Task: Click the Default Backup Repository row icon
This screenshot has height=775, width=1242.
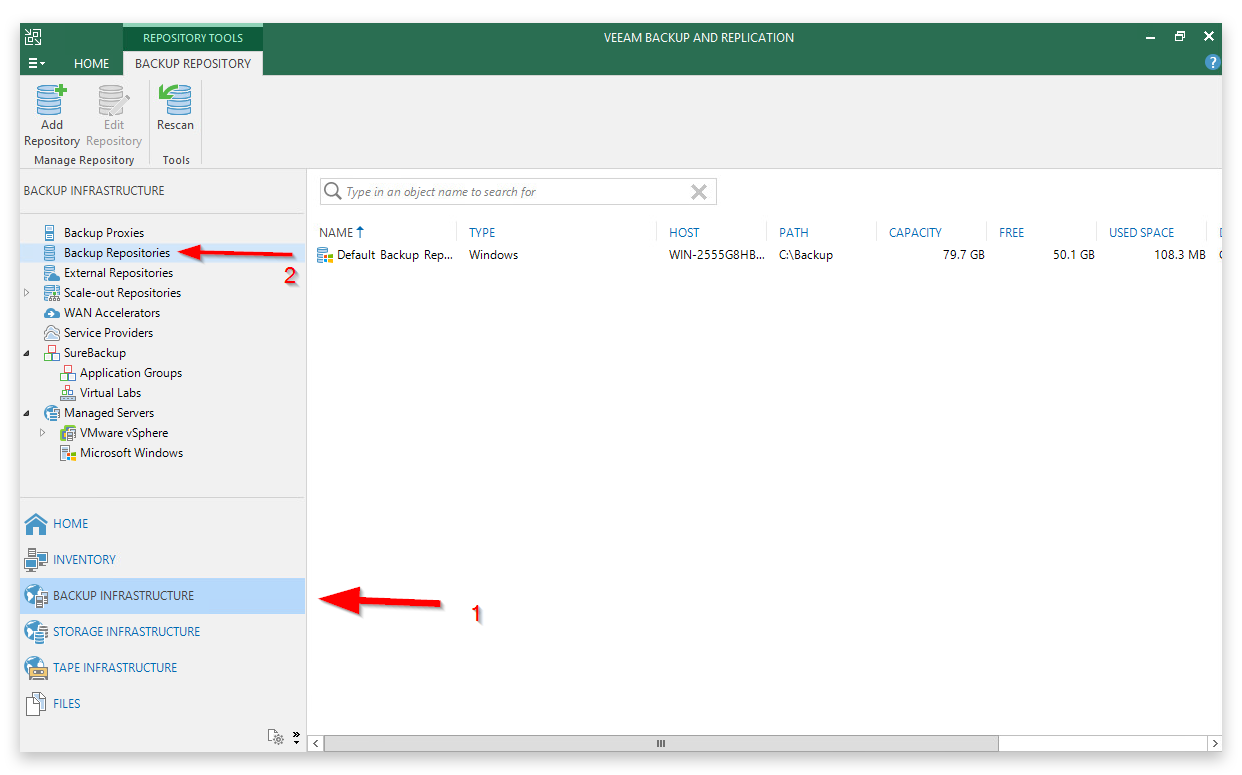Action: [325, 255]
